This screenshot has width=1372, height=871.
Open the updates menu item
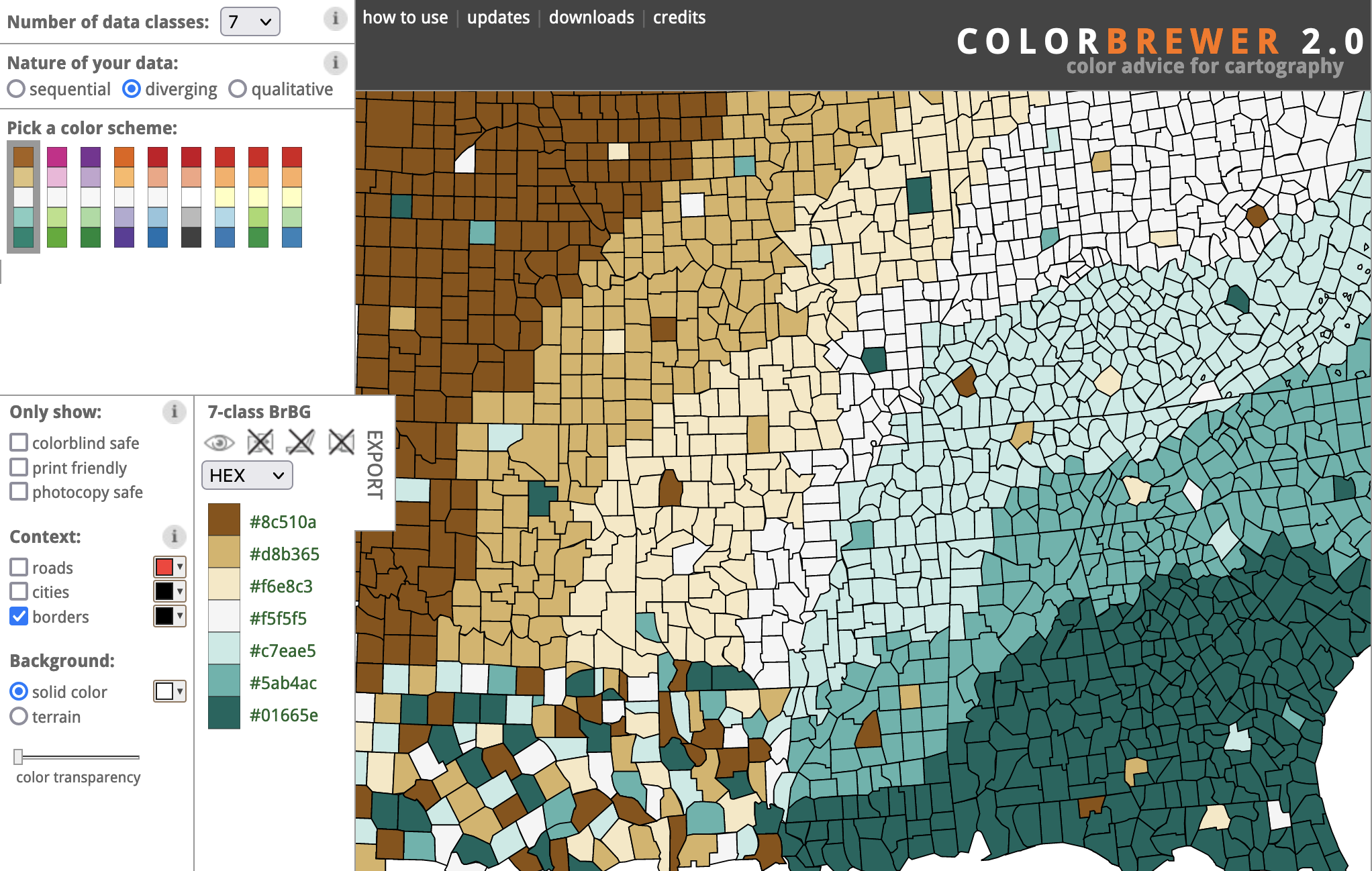point(498,17)
